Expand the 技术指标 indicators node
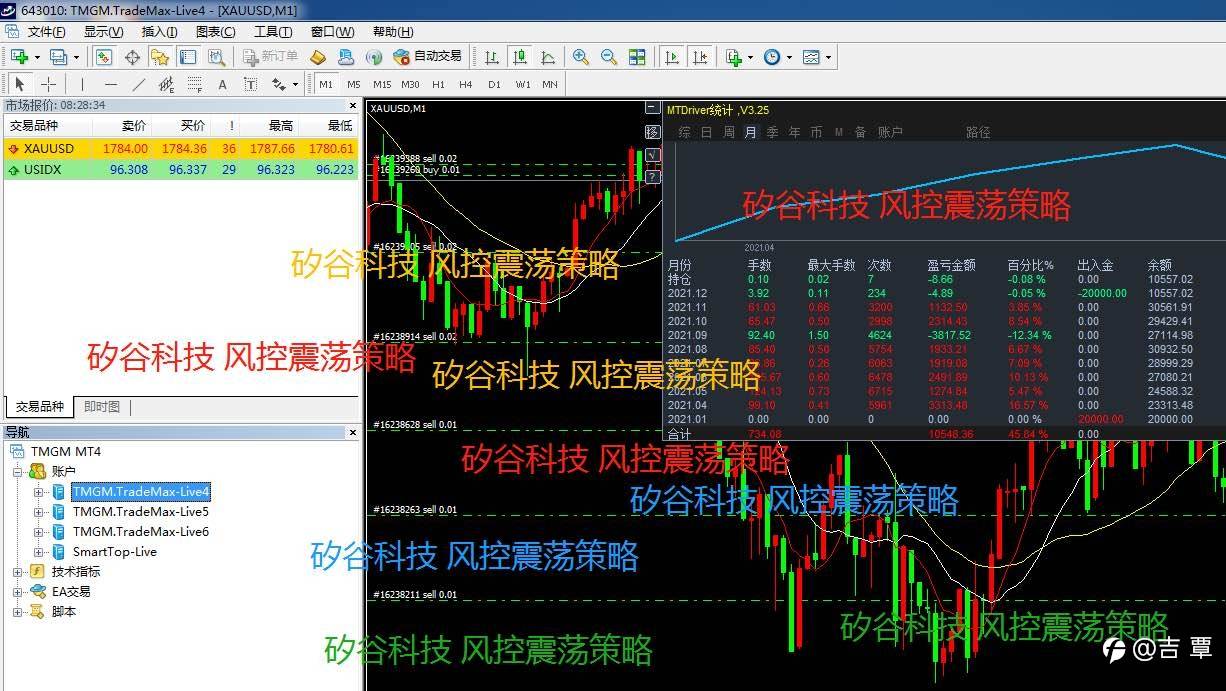The width and height of the screenshot is (1226, 691). click(19, 572)
